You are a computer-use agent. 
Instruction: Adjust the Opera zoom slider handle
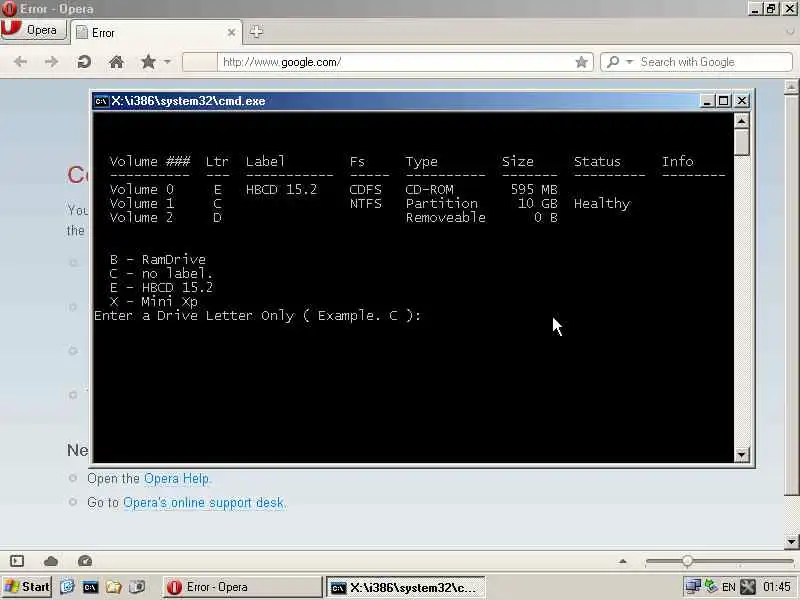[x=687, y=561]
